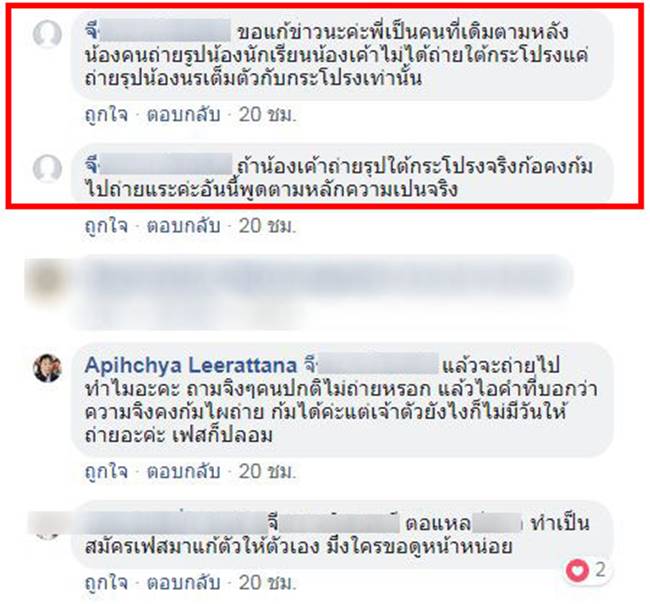Click ตอบกลับ under the ขอแก้ข่าว comment

point(183,115)
